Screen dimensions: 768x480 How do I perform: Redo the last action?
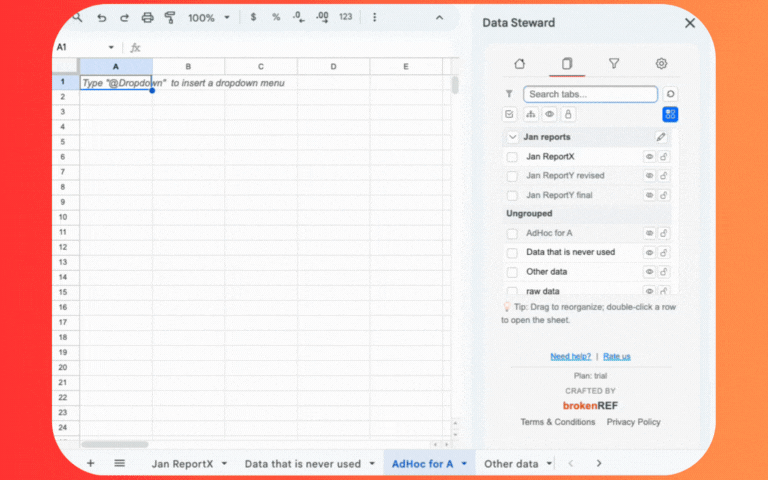[x=124, y=18]
